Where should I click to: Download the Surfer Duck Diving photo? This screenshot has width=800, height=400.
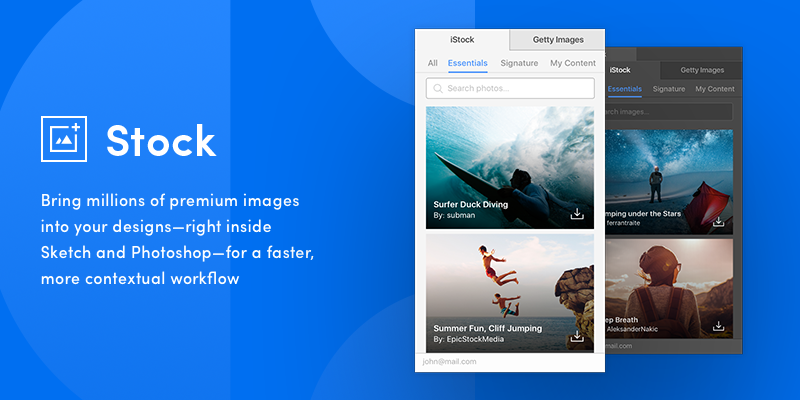577,214
